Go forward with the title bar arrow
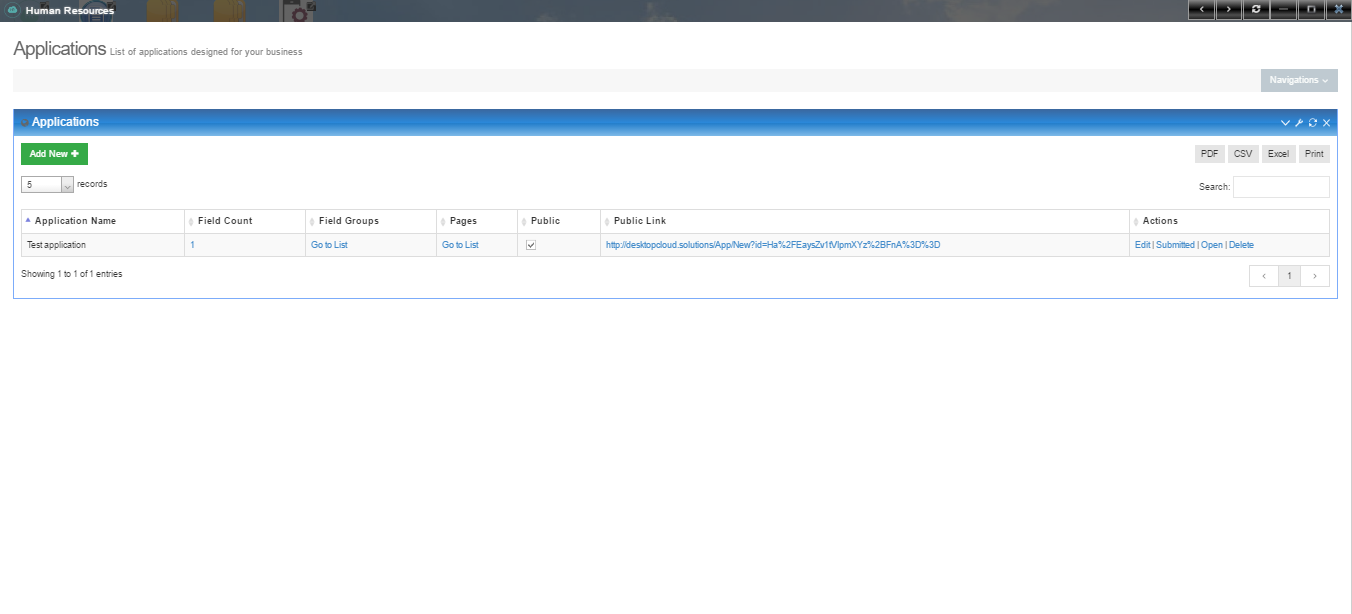This screenshot has width=1352, height=614. pyautogui.click(x=1228, y=10)
